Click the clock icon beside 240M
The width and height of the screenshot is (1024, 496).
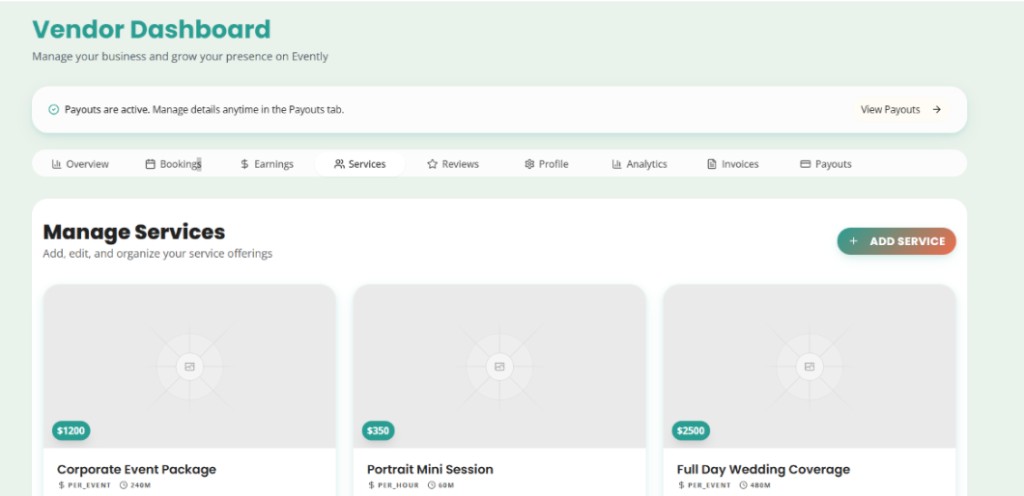[x=123, y=486]
